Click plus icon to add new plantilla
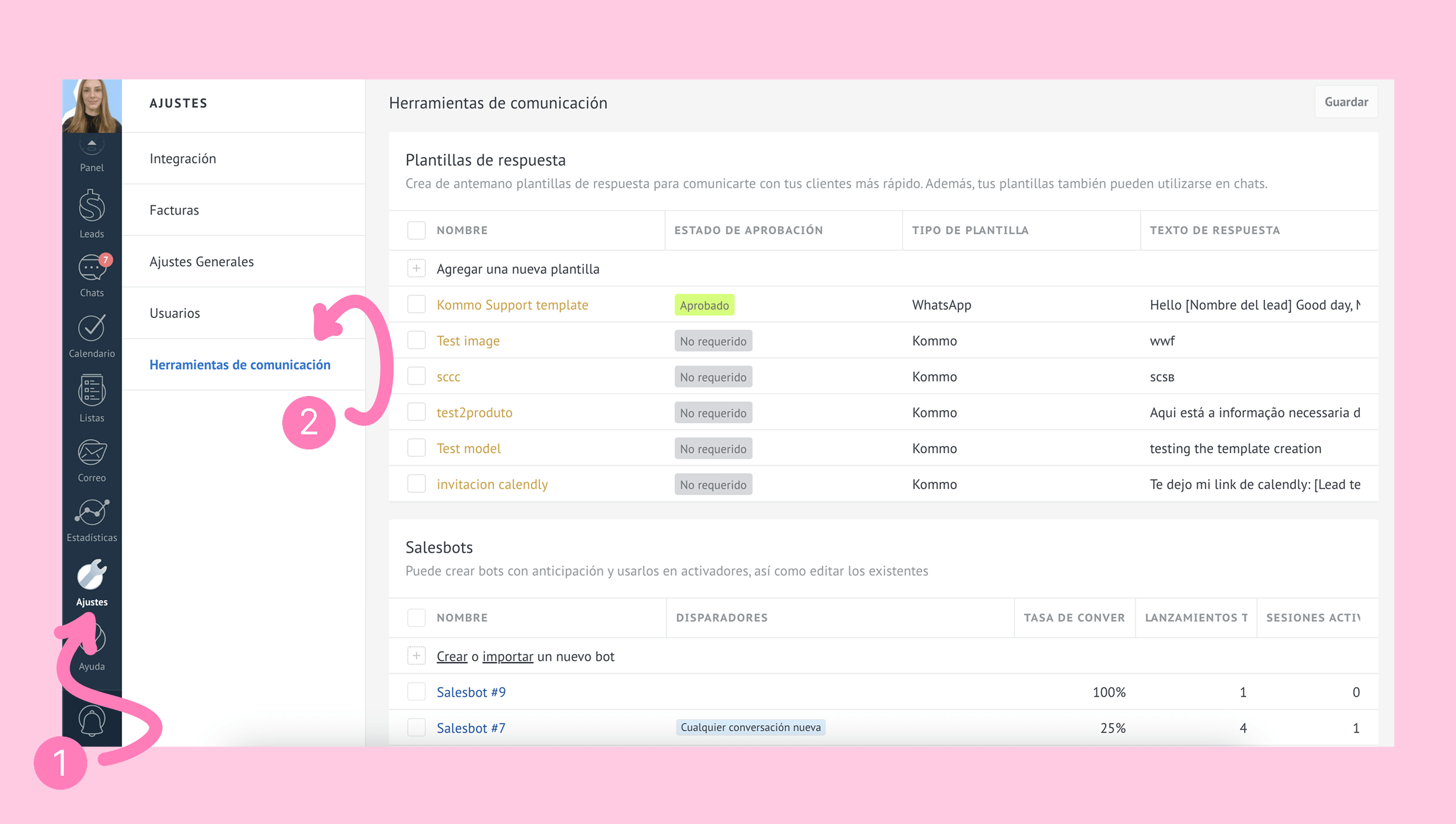The height and width of the screenshot is (824, 1456). pyautogui.click(x=416, y=268)
